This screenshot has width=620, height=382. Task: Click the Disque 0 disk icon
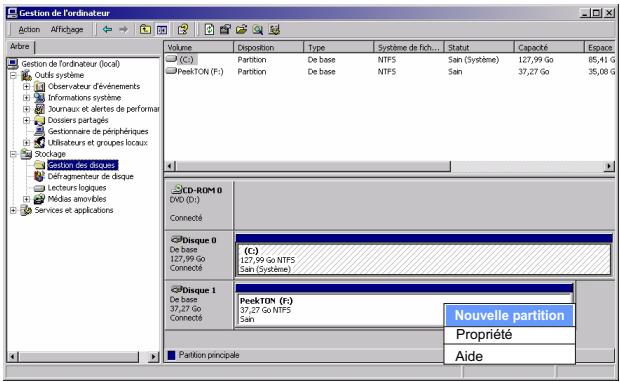176,240
